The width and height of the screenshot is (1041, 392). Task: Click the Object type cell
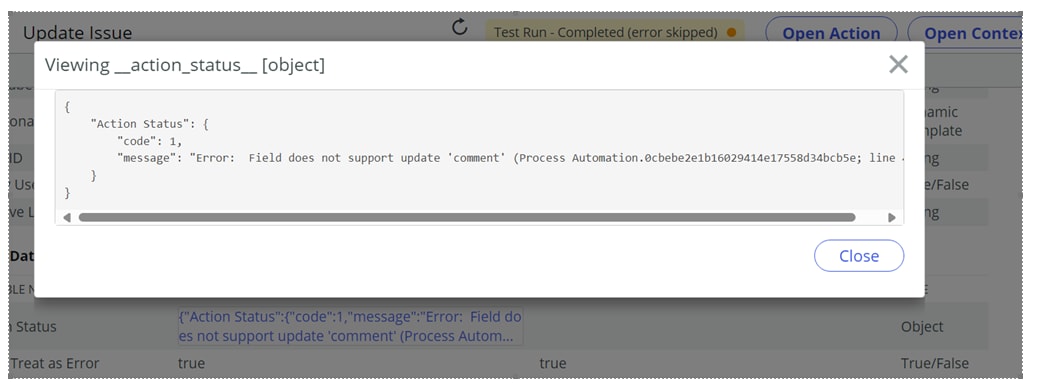click(922, 327)
